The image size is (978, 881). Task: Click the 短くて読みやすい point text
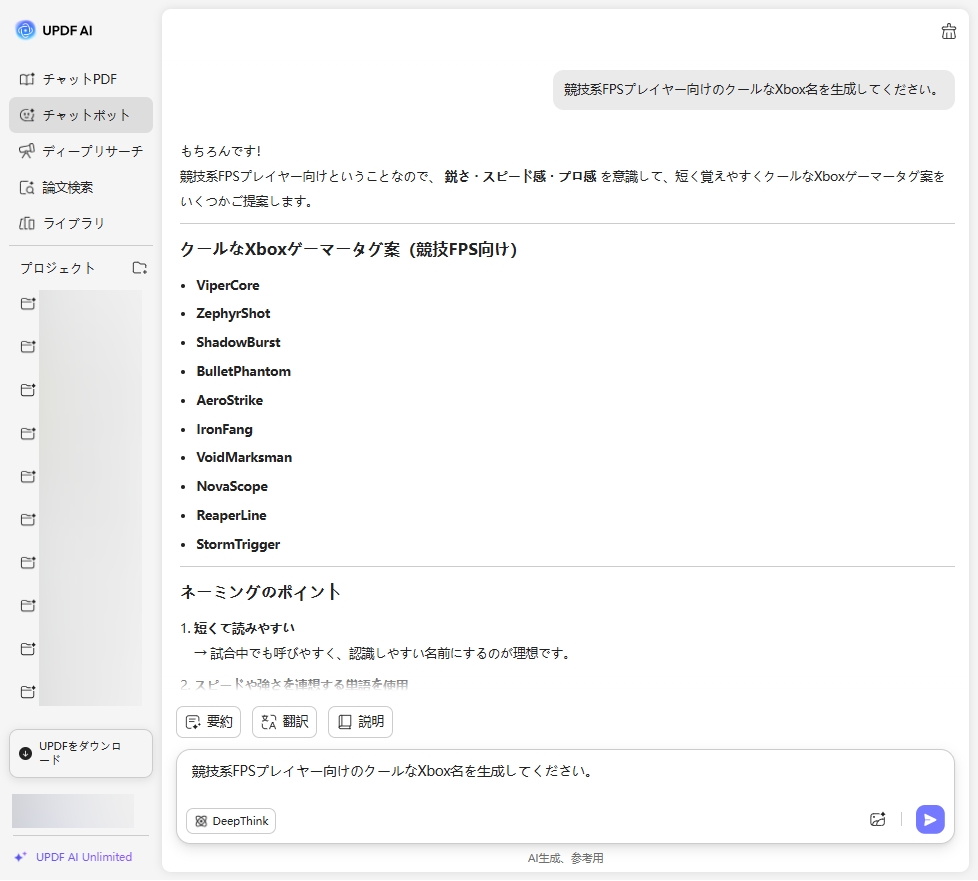244,628
